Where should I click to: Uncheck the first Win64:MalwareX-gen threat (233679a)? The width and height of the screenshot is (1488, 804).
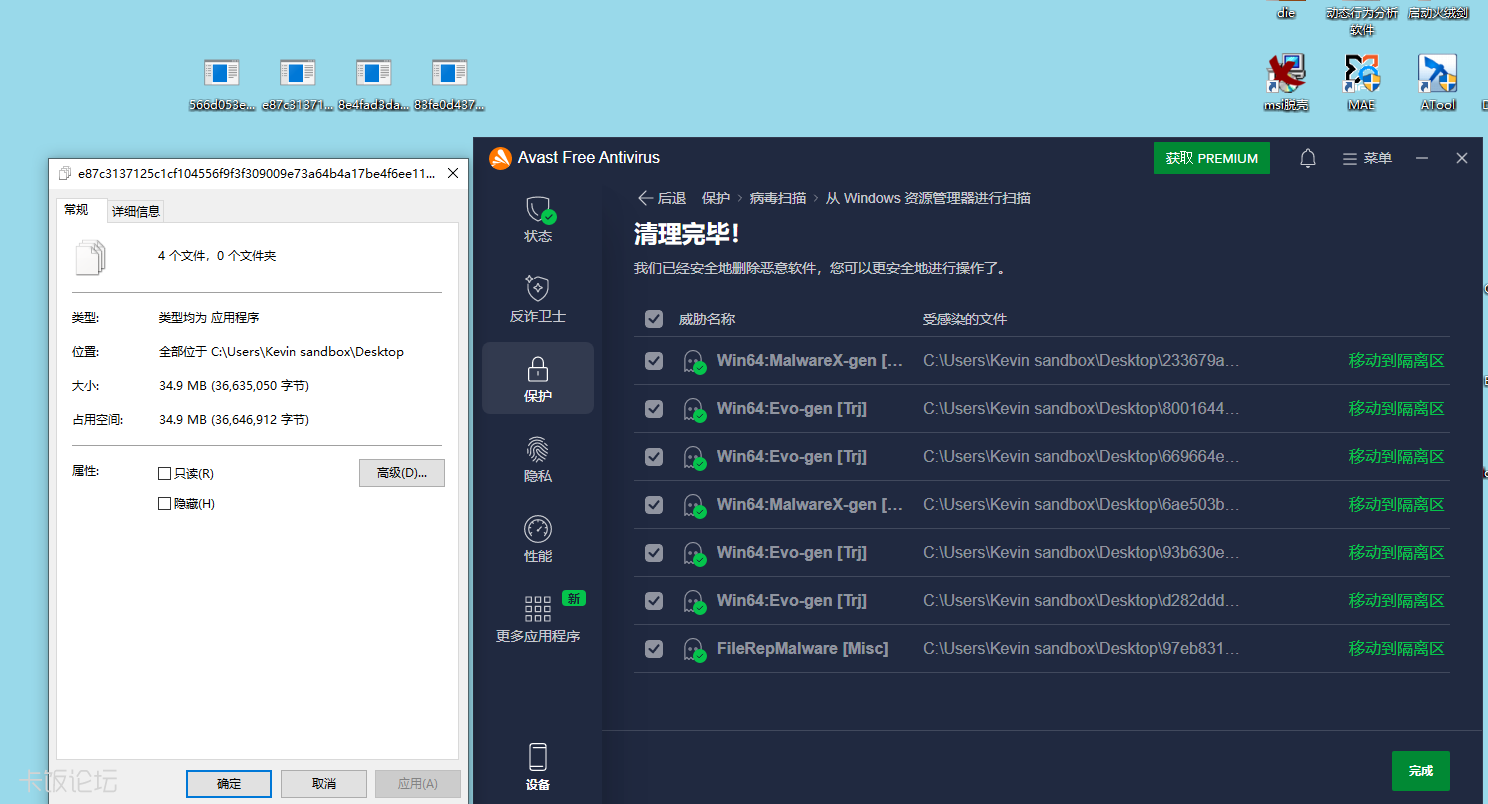tap(654, 361)
